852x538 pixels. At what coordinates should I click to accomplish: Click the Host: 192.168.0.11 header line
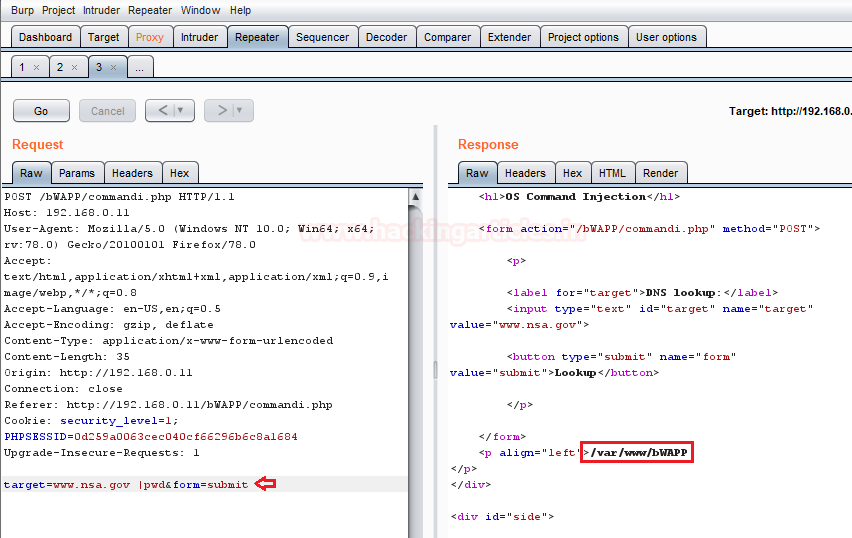pyautogui.click(x=66, y=212)
